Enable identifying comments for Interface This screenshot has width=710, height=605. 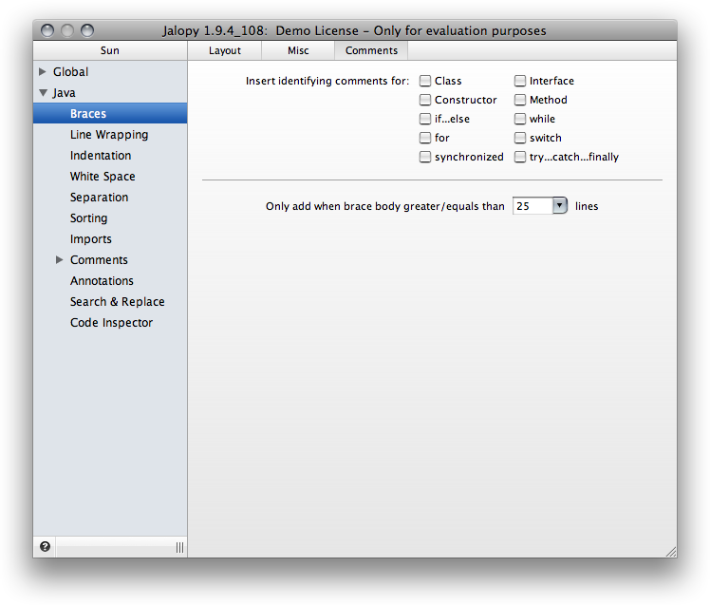520,81
